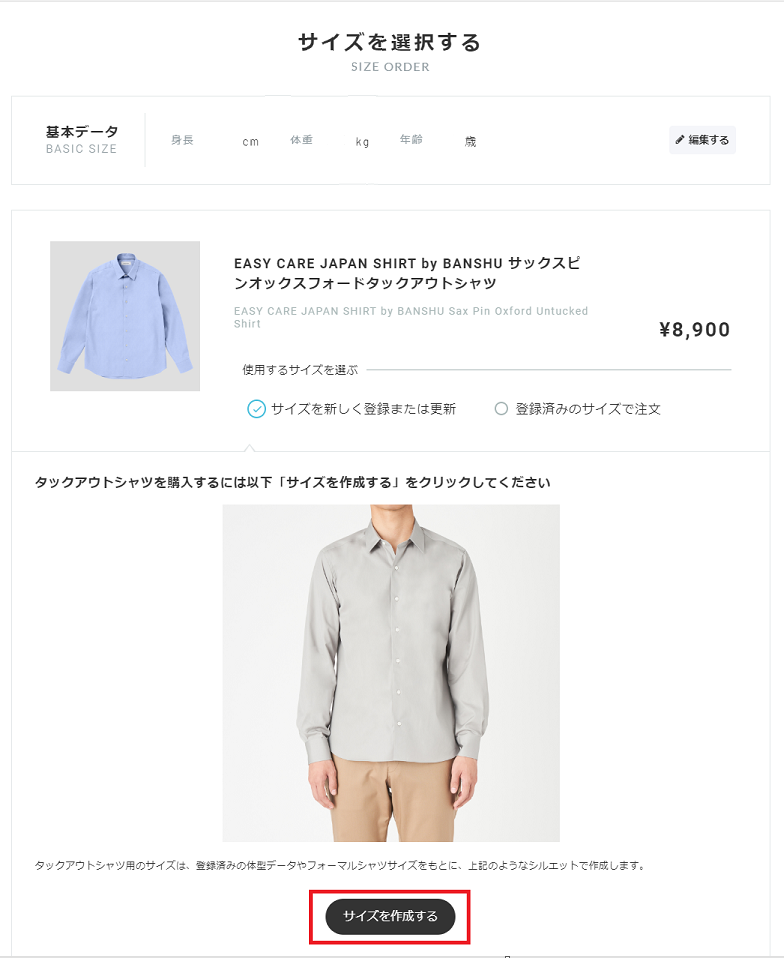The height and width of the screenshot is (958, 784).
Task: Click the EASY CARE JAPAN SHIRT product title
Action: [x=407, y=273]
